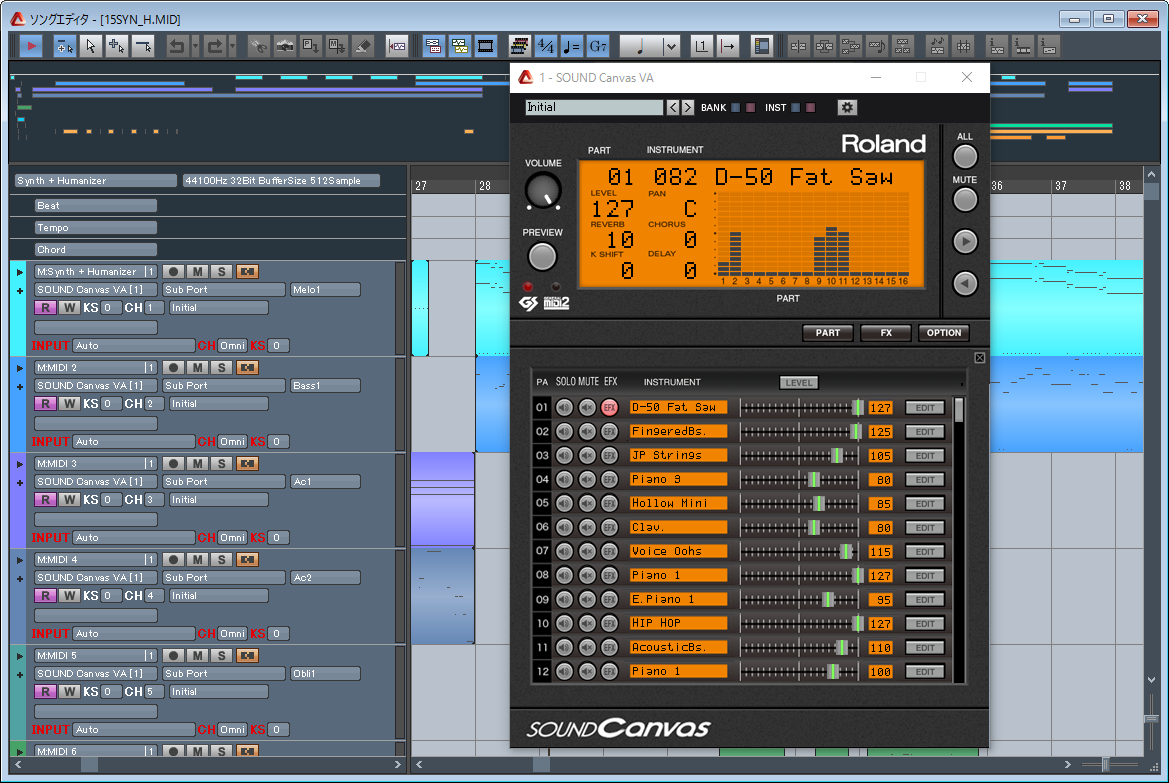Click instrument name Clav. on part 06
This screenshot has width=1169, height=783.
coord(678,527)
